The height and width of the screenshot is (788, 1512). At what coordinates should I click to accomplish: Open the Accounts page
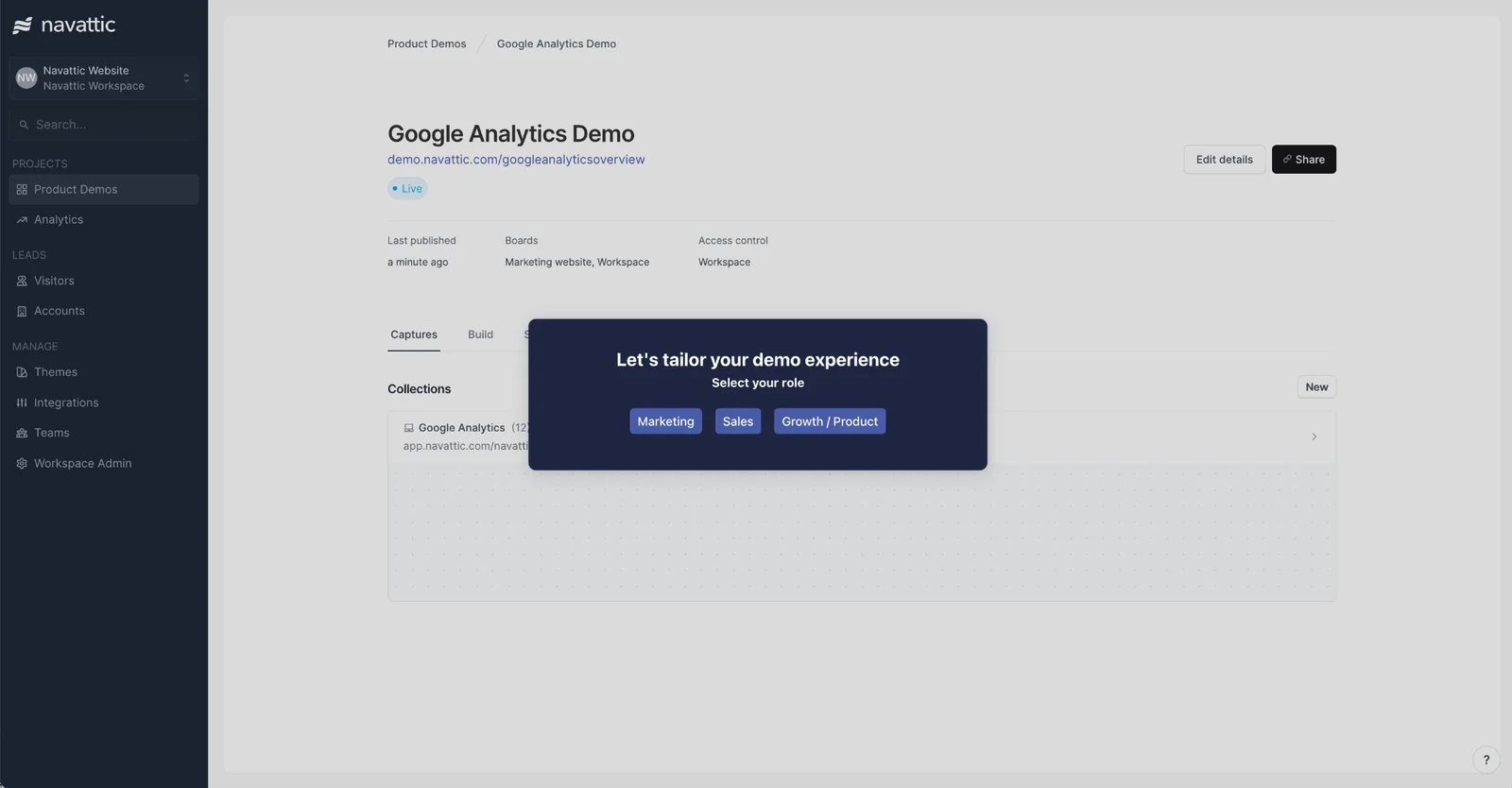pos(104,311)
